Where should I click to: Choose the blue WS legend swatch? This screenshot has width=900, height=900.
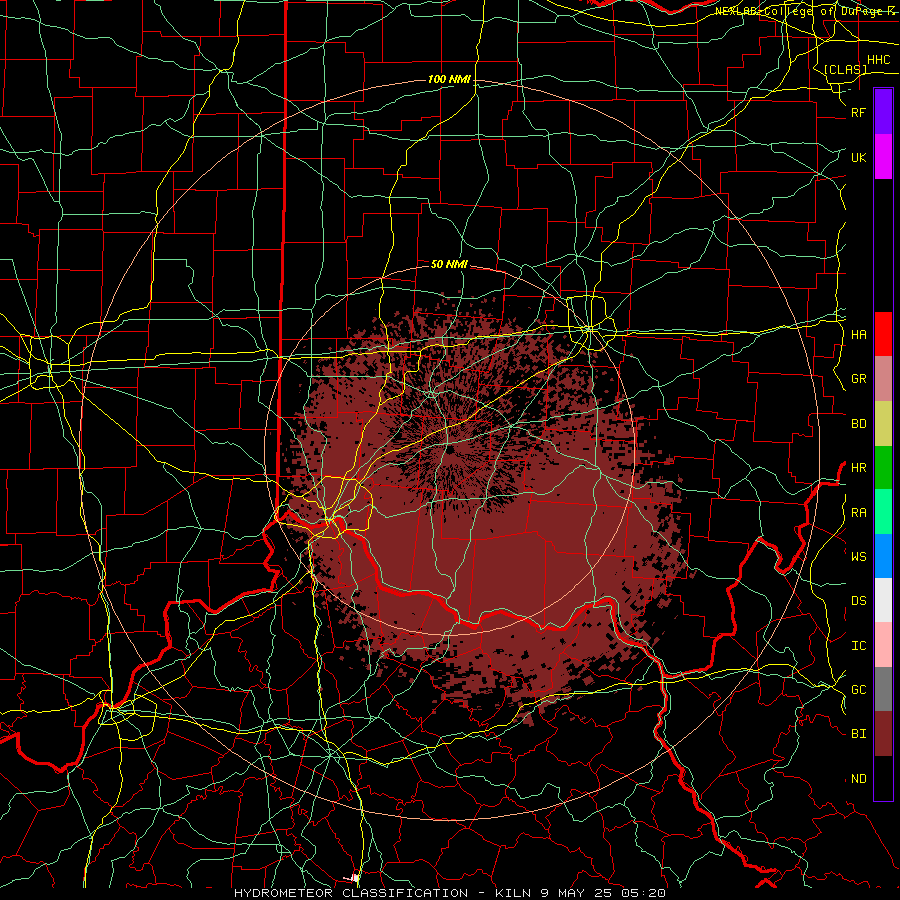click(x=883, y=556)
